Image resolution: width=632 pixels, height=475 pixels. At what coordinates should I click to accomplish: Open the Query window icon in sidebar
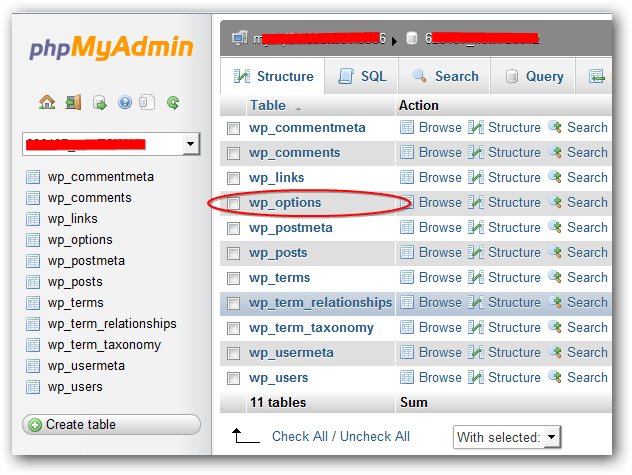(100, 103)
